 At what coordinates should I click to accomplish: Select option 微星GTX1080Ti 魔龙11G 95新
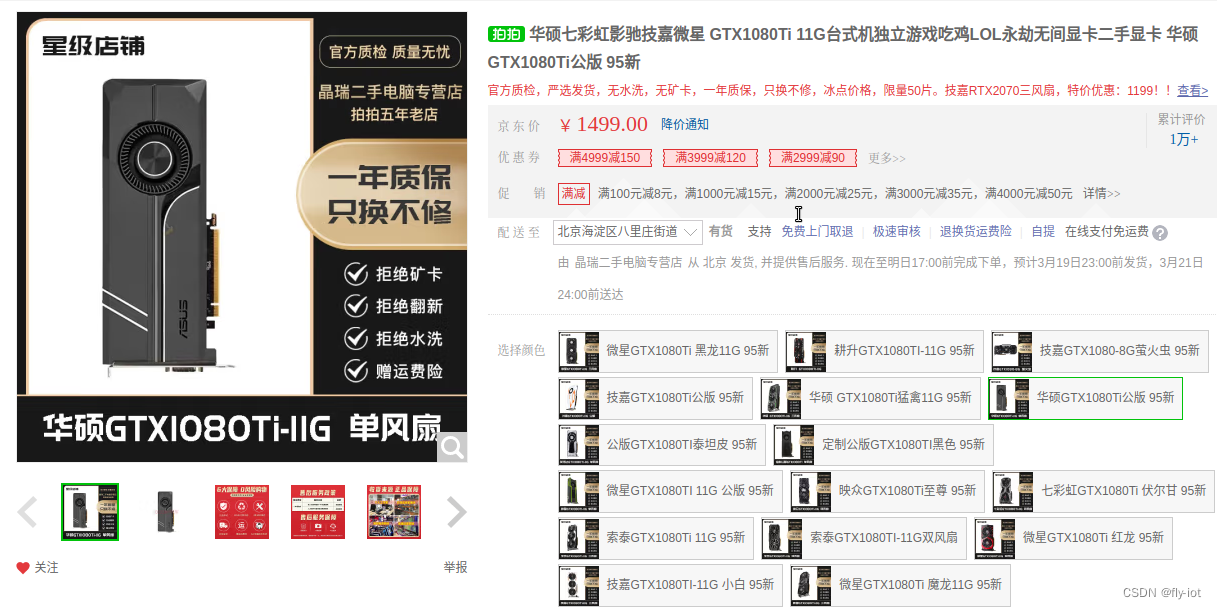click(x=900, y=585)
